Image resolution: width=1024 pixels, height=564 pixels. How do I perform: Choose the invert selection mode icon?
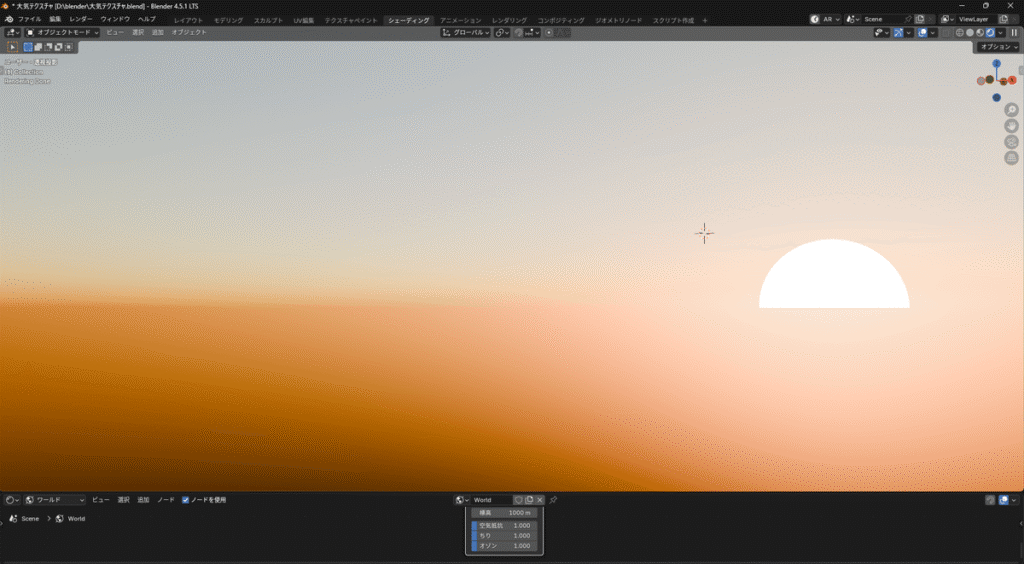pyautogui.click(x=58, y=47)
